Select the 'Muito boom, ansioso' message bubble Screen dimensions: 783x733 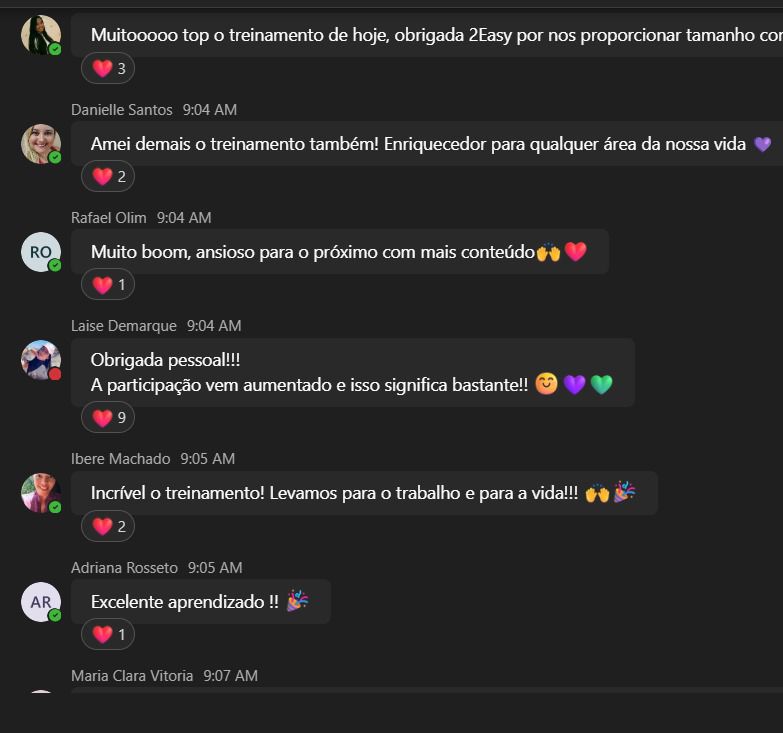pos(340,252)
